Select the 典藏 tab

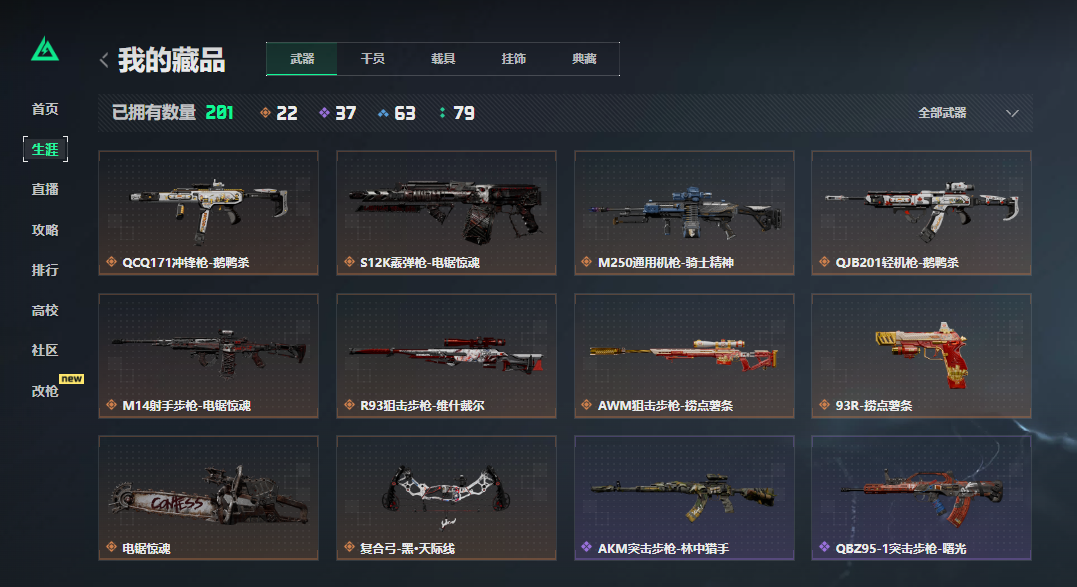coord(584,59)
